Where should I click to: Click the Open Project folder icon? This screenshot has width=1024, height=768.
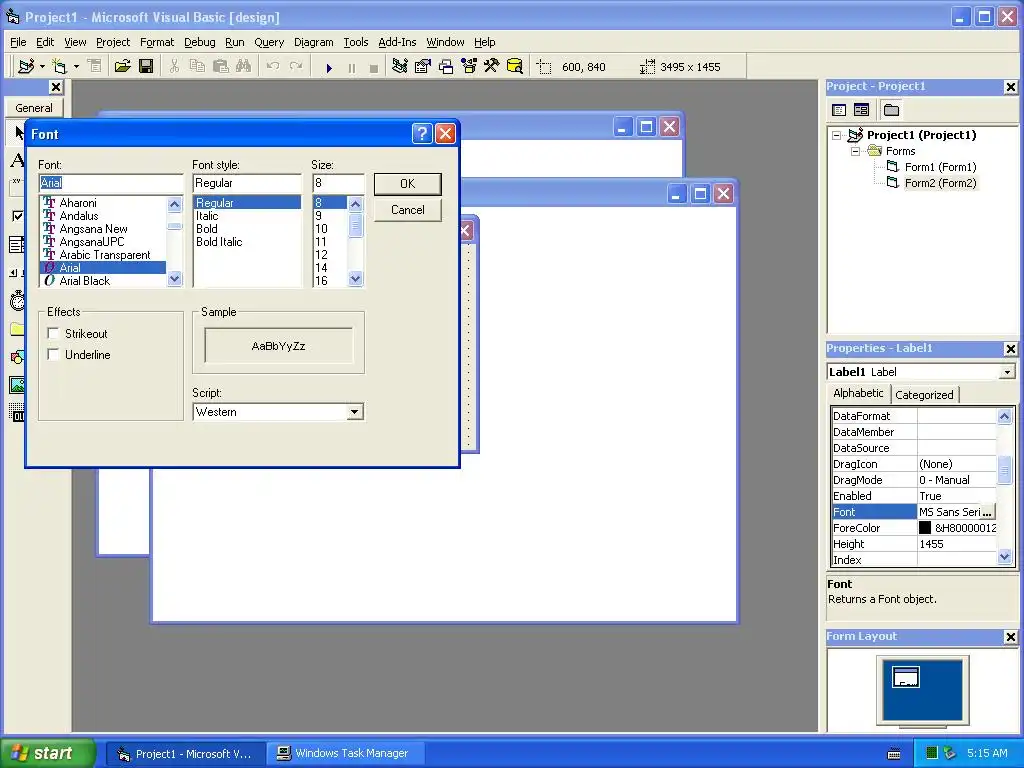[x=122, y=66]
